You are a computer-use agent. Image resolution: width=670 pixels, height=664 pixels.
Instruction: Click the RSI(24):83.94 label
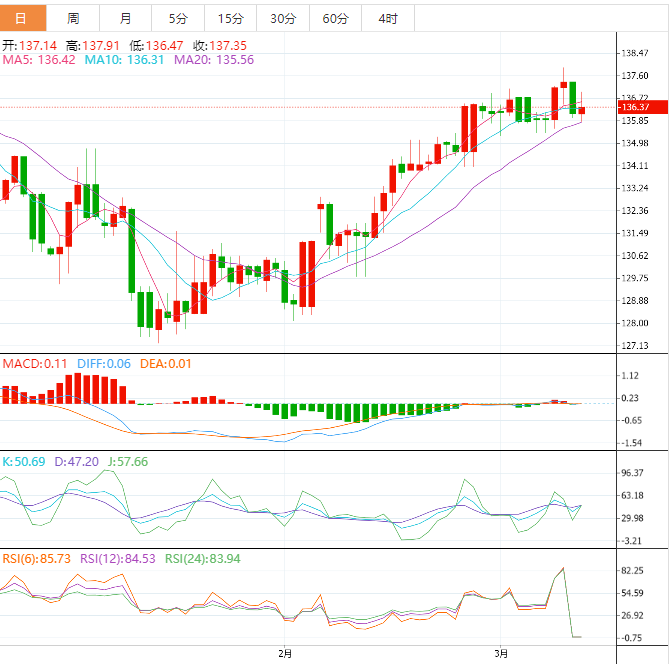pos(203,559)
